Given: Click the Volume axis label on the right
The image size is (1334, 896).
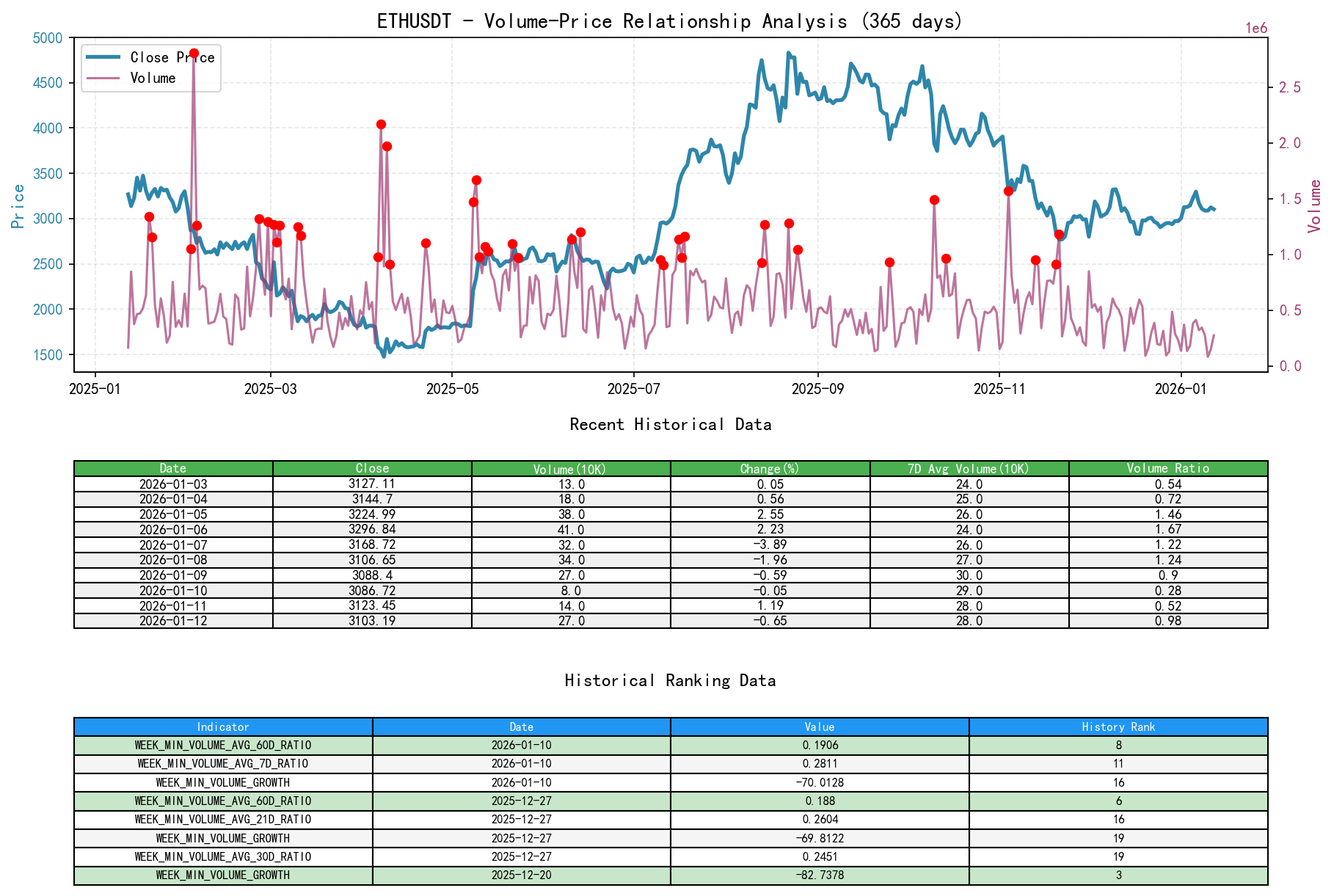Looking at the screenshot, I should (x=1316, y=207).
